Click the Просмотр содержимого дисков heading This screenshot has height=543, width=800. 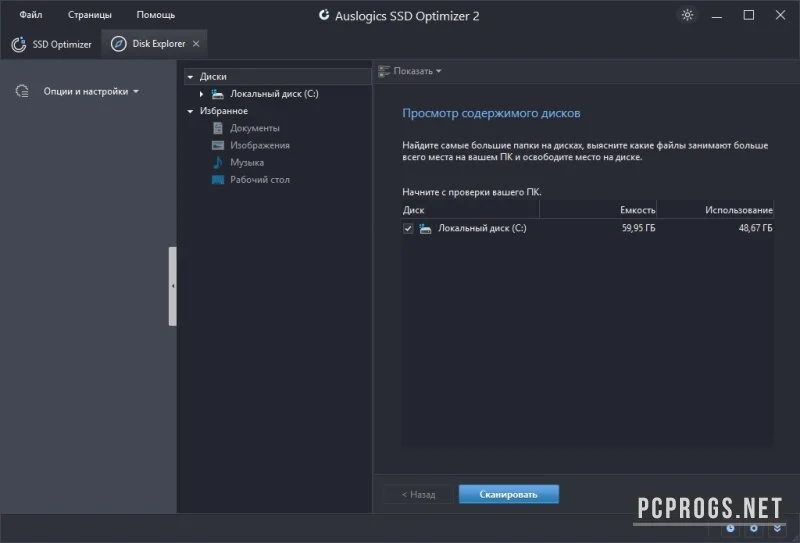491,113
